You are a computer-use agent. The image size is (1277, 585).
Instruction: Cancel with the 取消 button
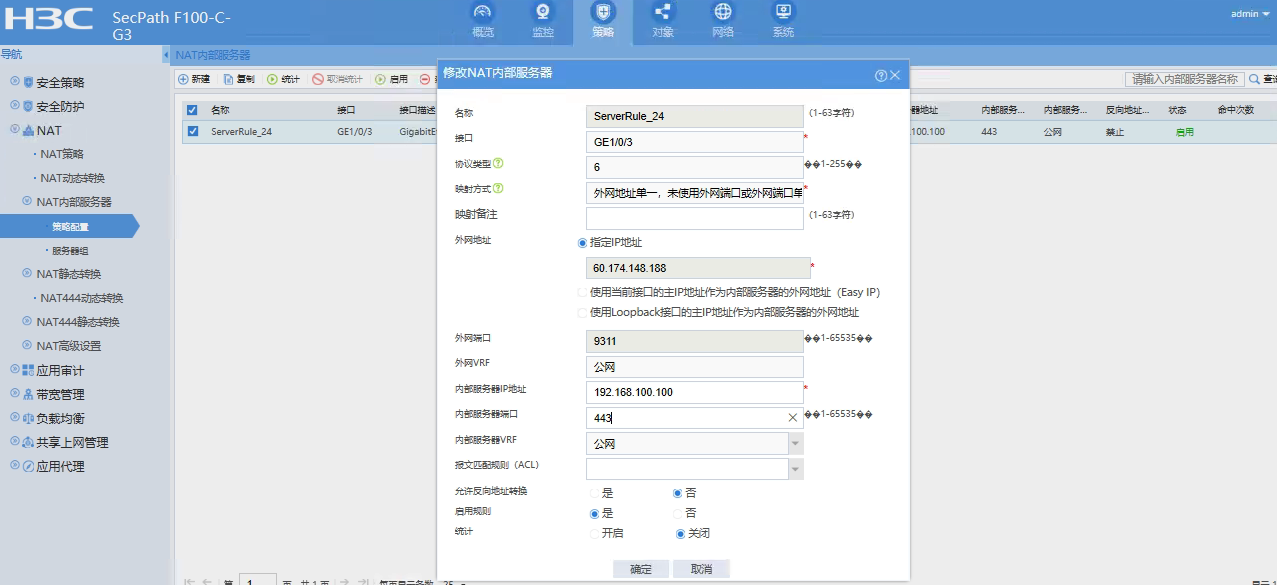(x=701, y=569)
